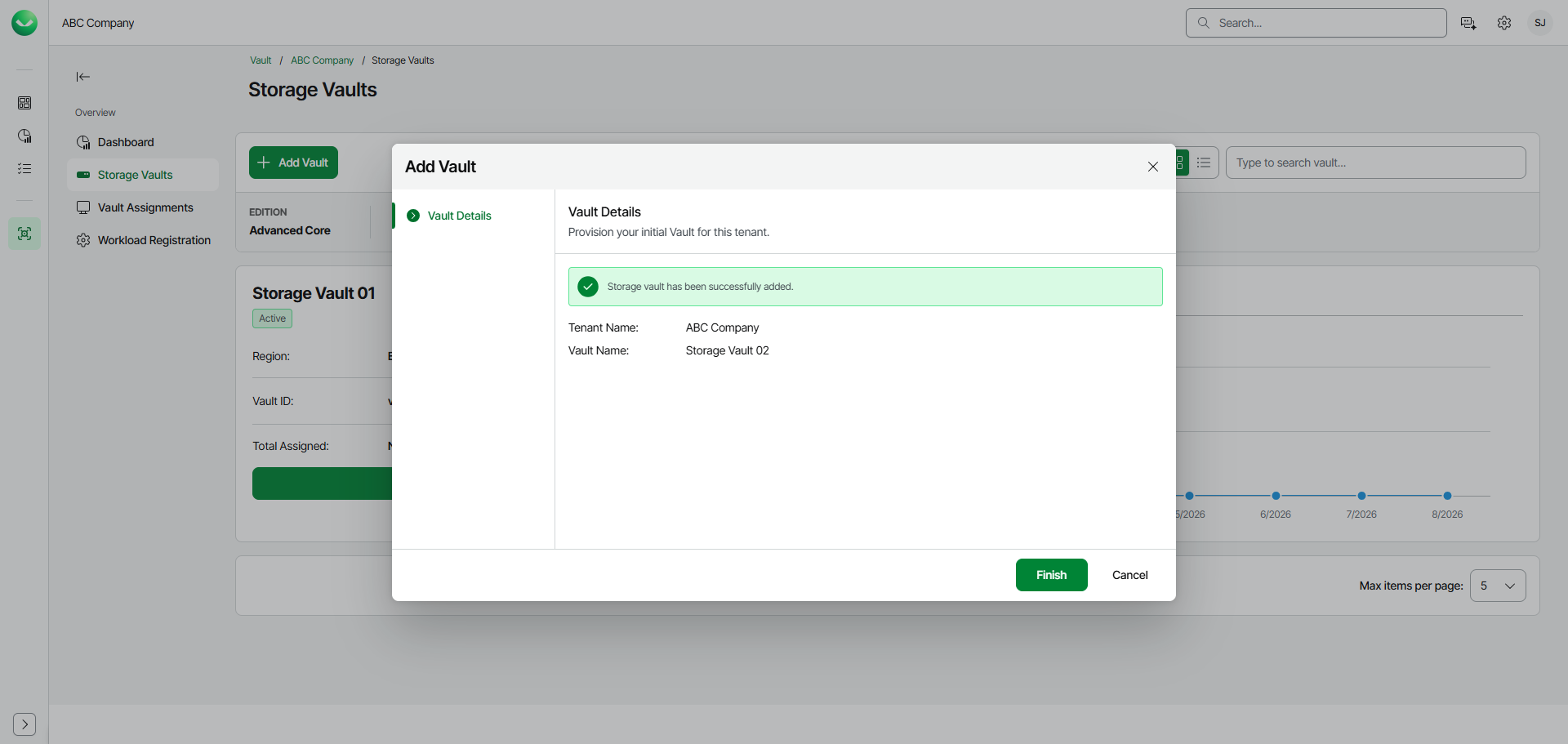Collapse the sidebar navigation panel arrow
Image resolution: width=1568 pixels, height=744 pixels.
tap(82, 77)
